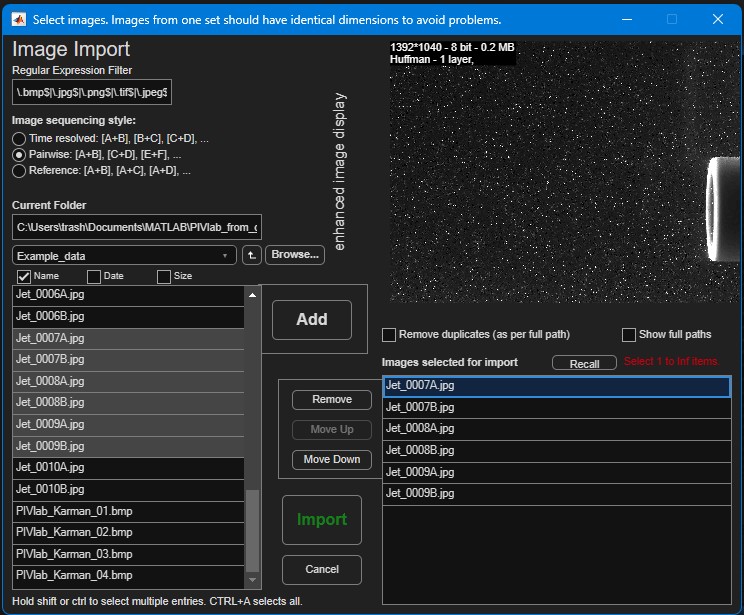The height and width of the screenshot is (615, 744).
Task: Minimize the image import window
Action: tap(627, 19)
